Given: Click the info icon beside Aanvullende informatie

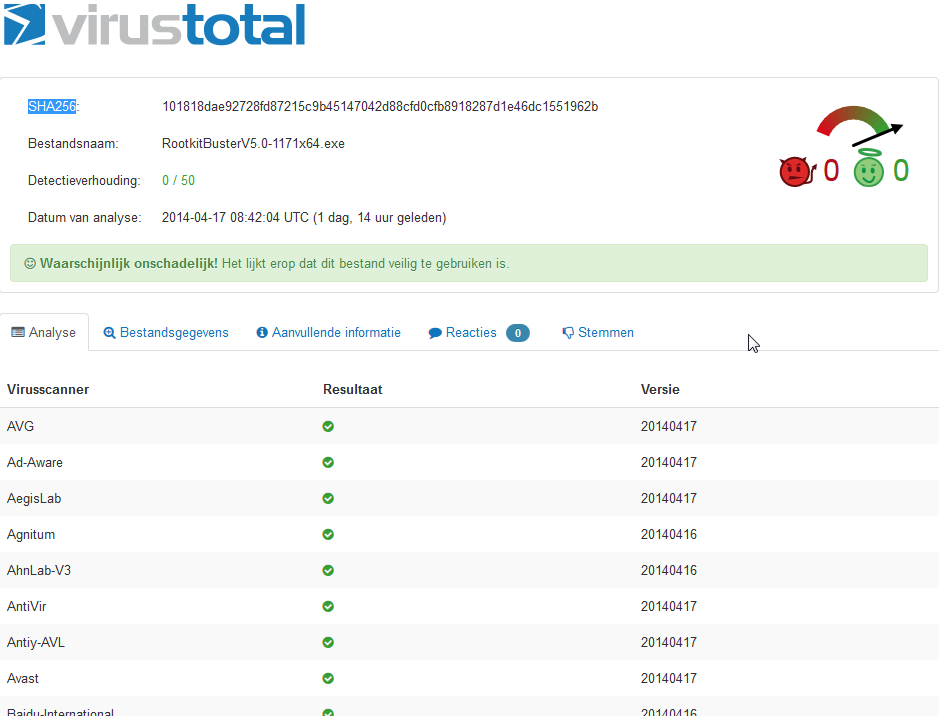Looking at the screenshot, I should pos(262,332).
